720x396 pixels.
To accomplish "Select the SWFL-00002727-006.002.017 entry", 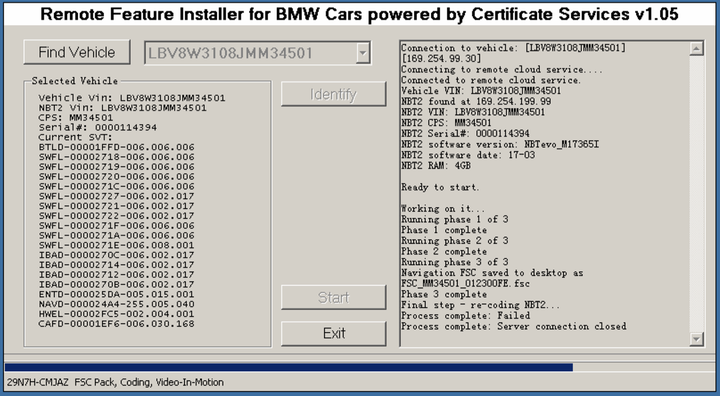I will pos(116,196).
